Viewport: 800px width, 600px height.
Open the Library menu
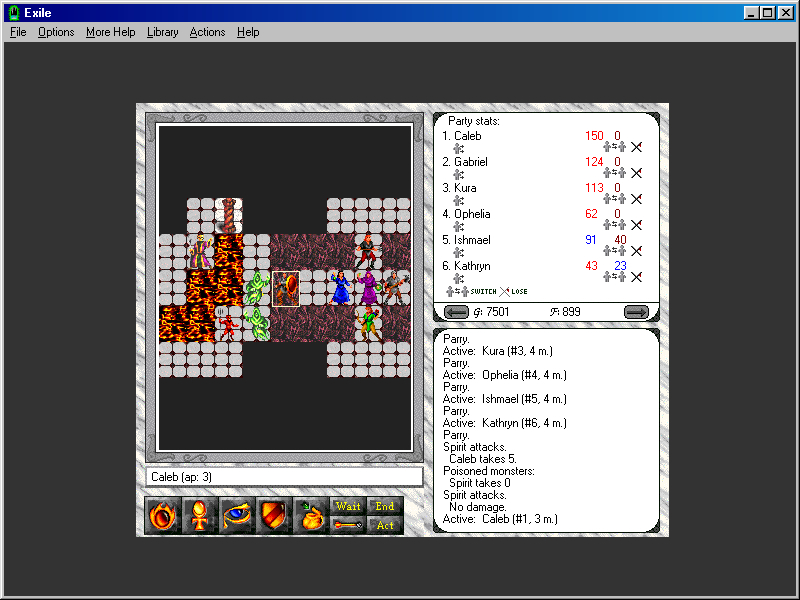[x=163, y=32]
